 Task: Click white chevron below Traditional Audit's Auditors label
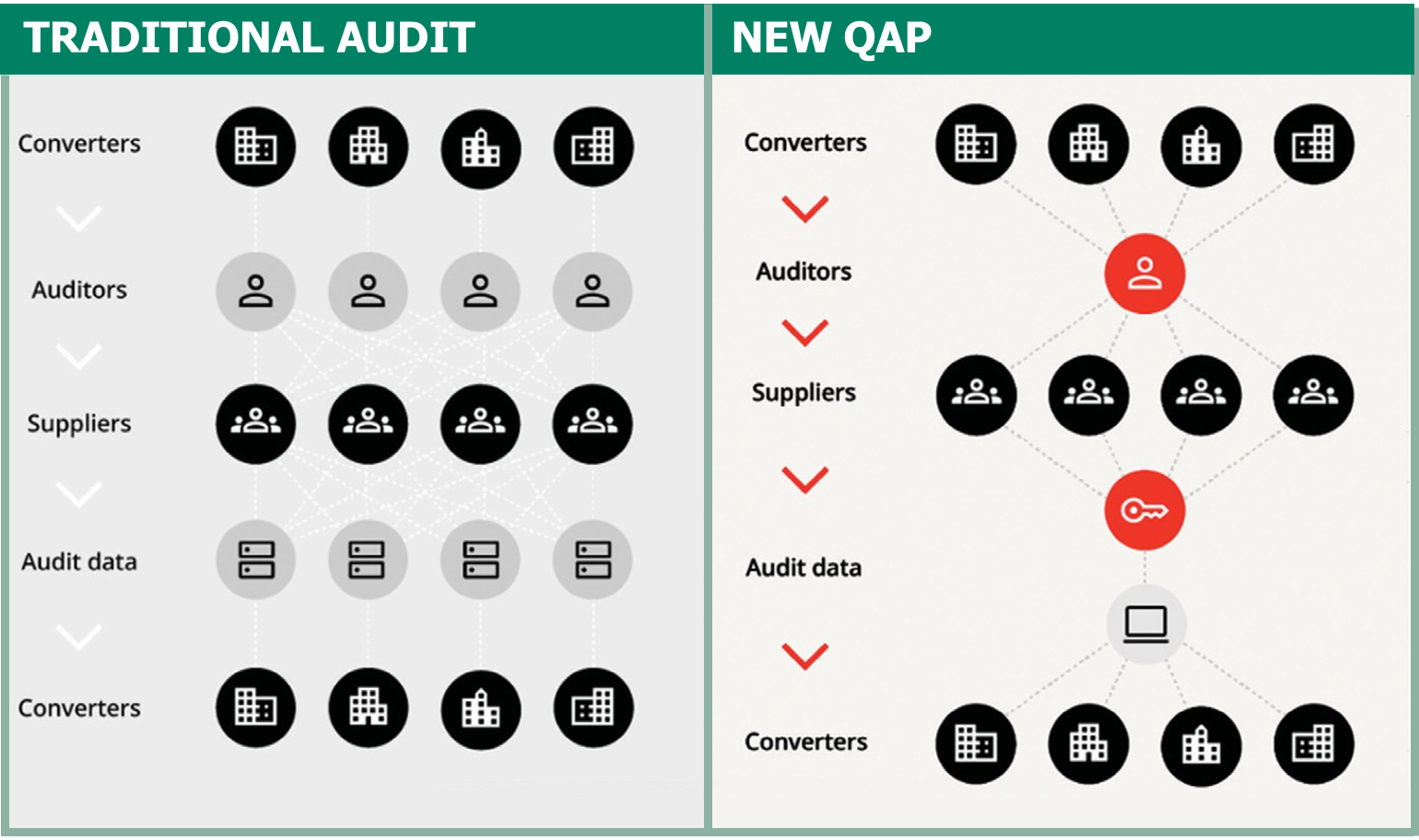click(x=79, y=356)
